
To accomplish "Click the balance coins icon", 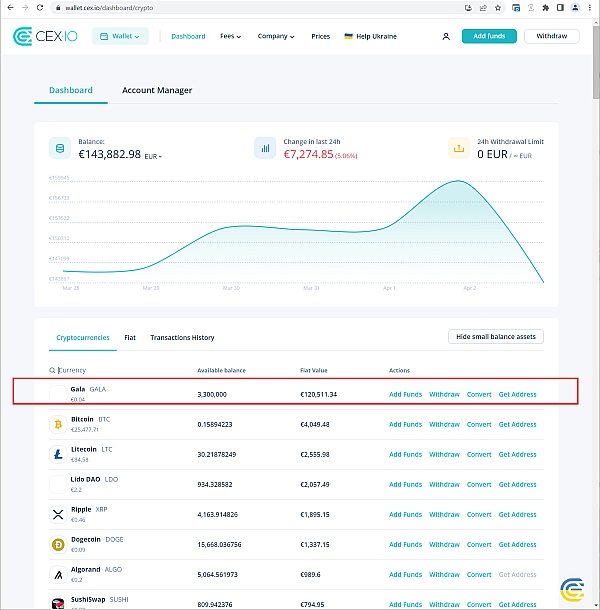I will (x=60, y=148).
